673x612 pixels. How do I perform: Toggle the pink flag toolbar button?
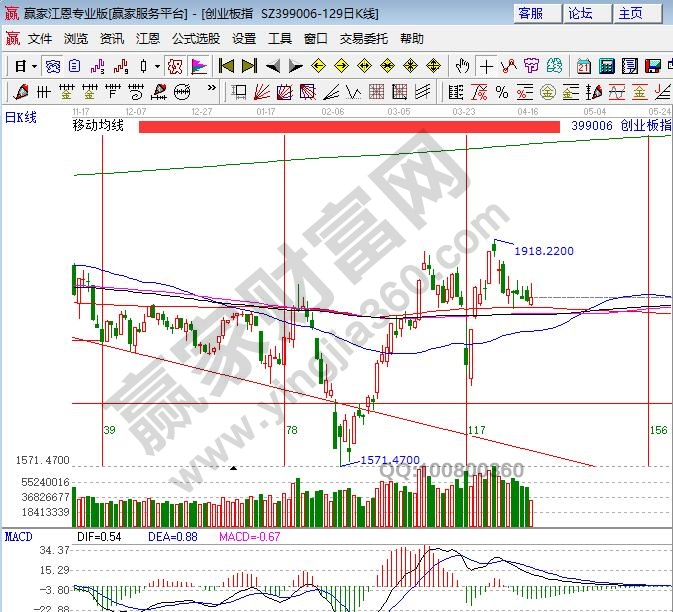pyautogui.click(x=199, y=66)
